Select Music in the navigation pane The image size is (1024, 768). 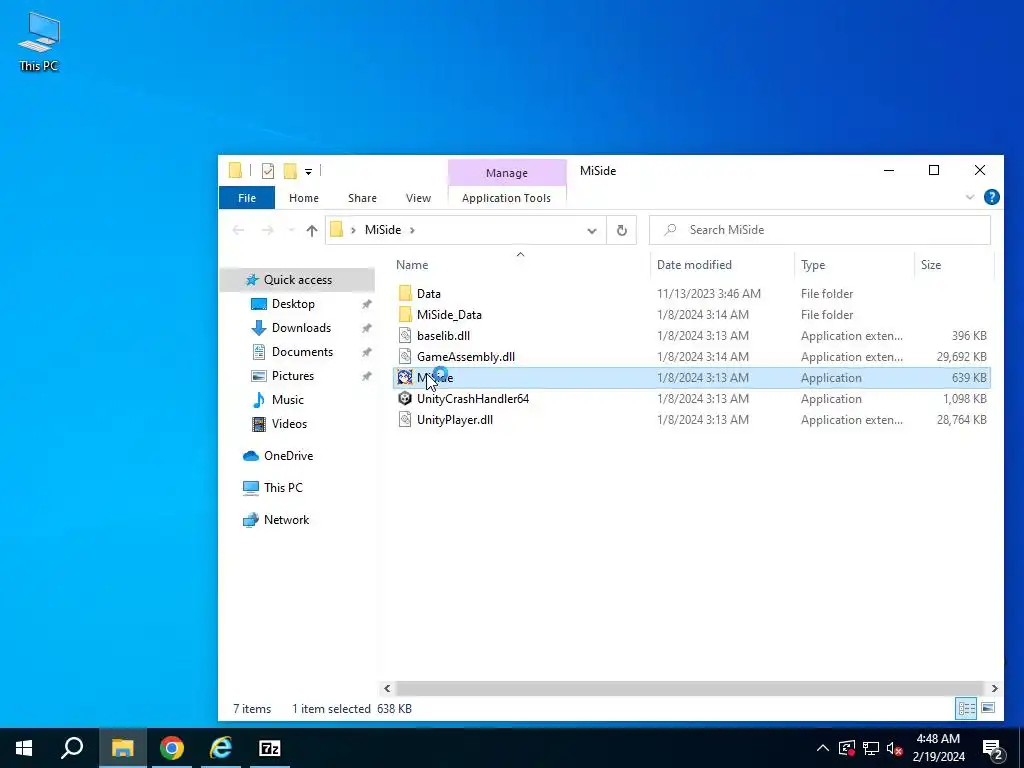[x=287, y=400]
